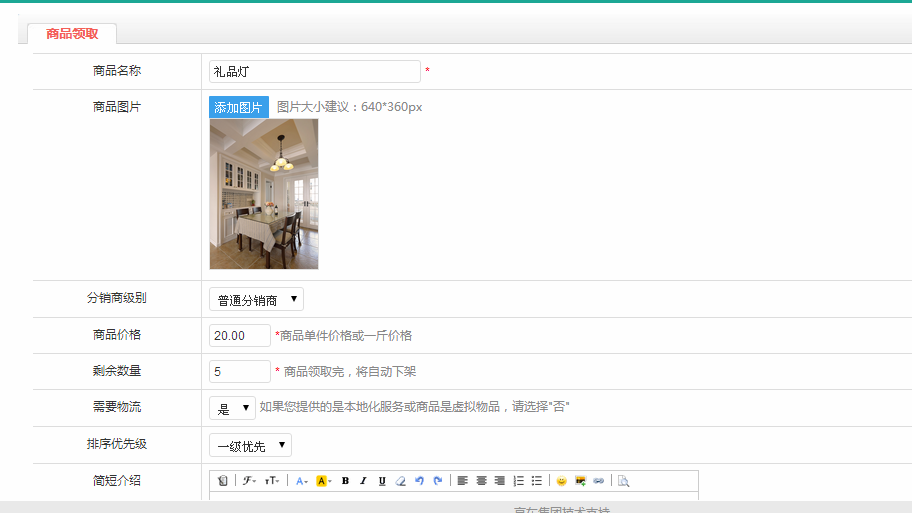Click the eraser remove-format icon
This screenshot has height=513, width=912.
[x=400, y=481]
